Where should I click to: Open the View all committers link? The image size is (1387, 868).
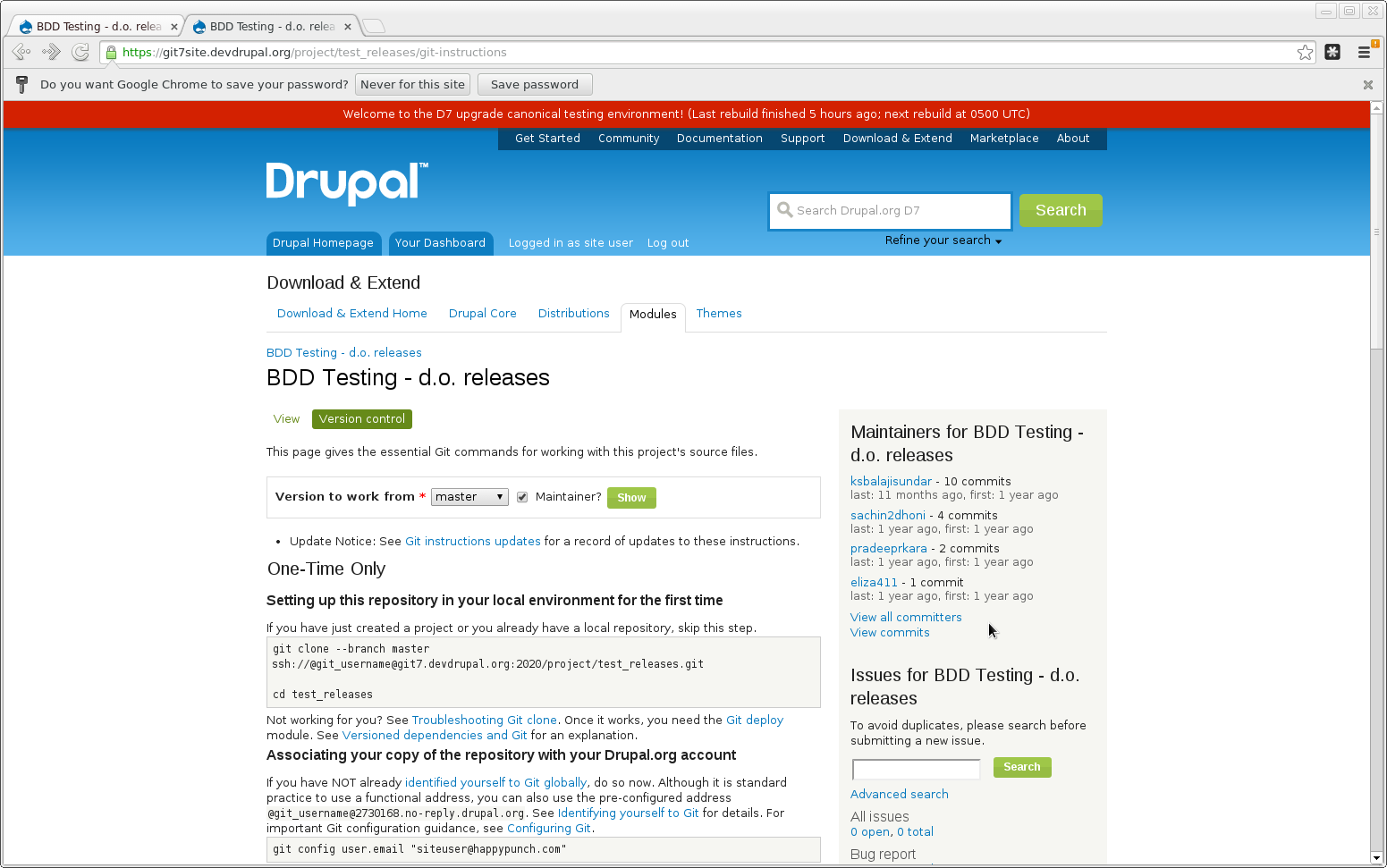point(905,617)
